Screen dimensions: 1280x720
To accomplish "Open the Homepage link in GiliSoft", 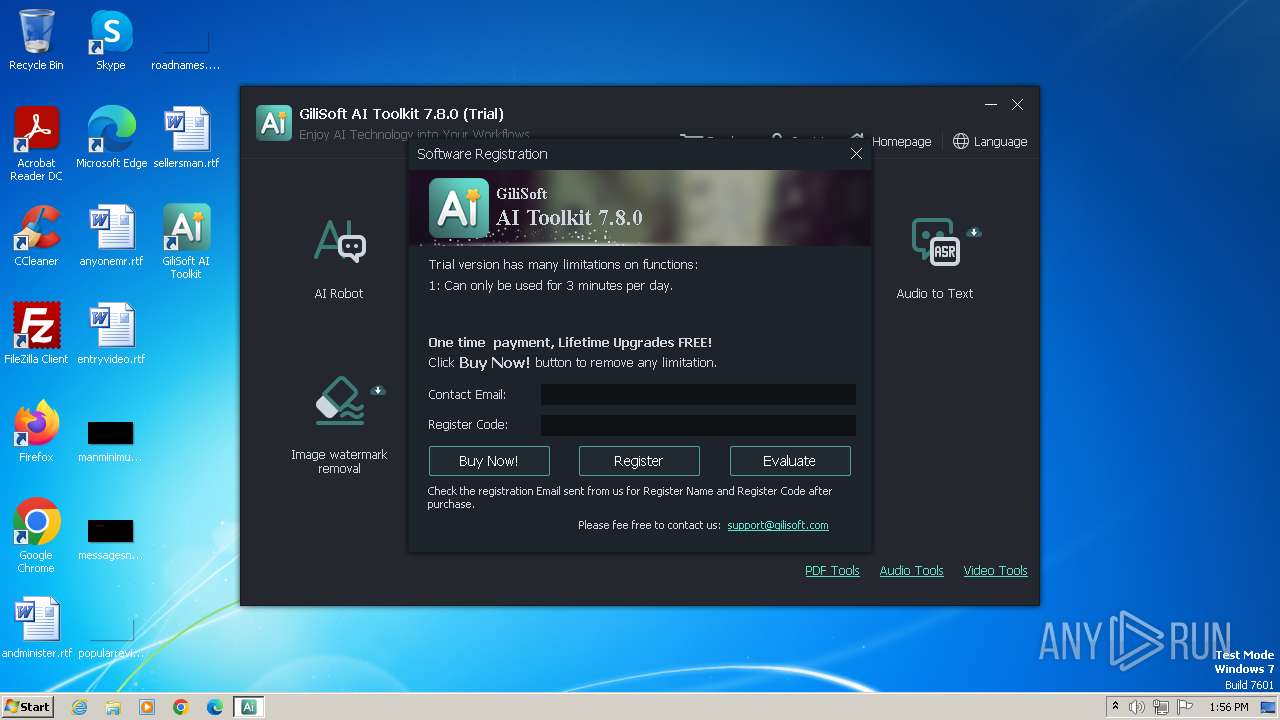I will [x=901, y=142].
